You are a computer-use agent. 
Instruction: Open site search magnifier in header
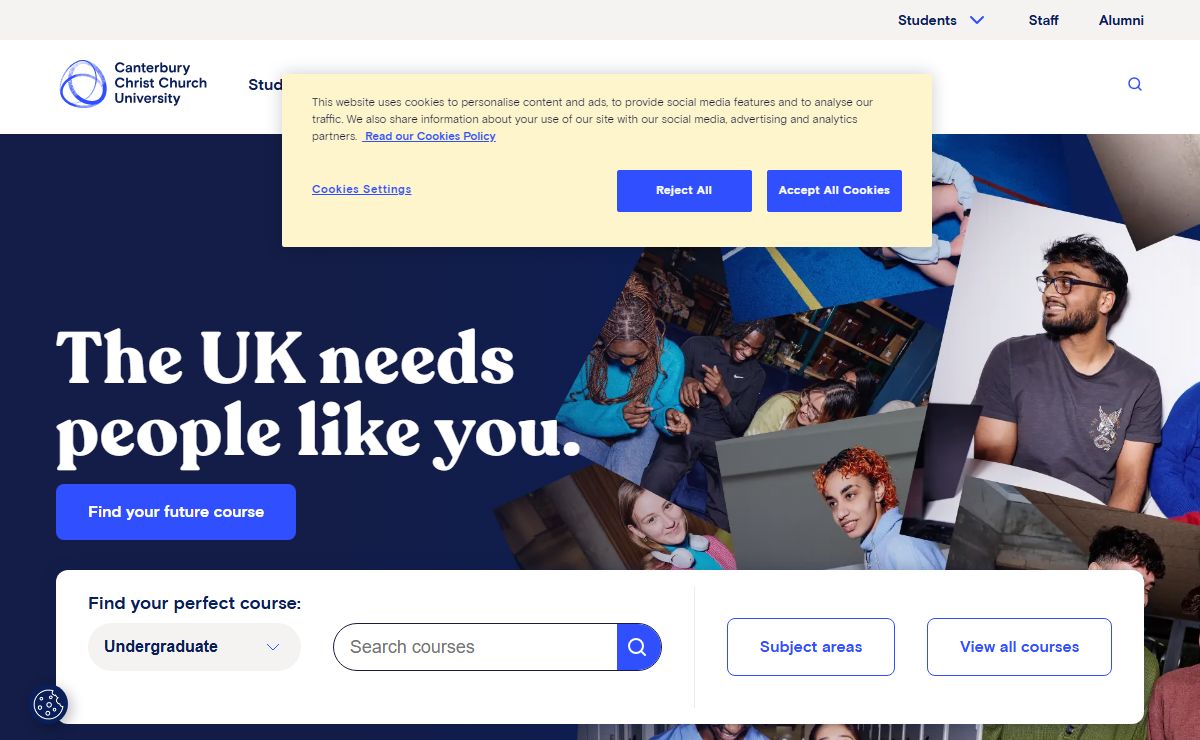pos(1135,84)
